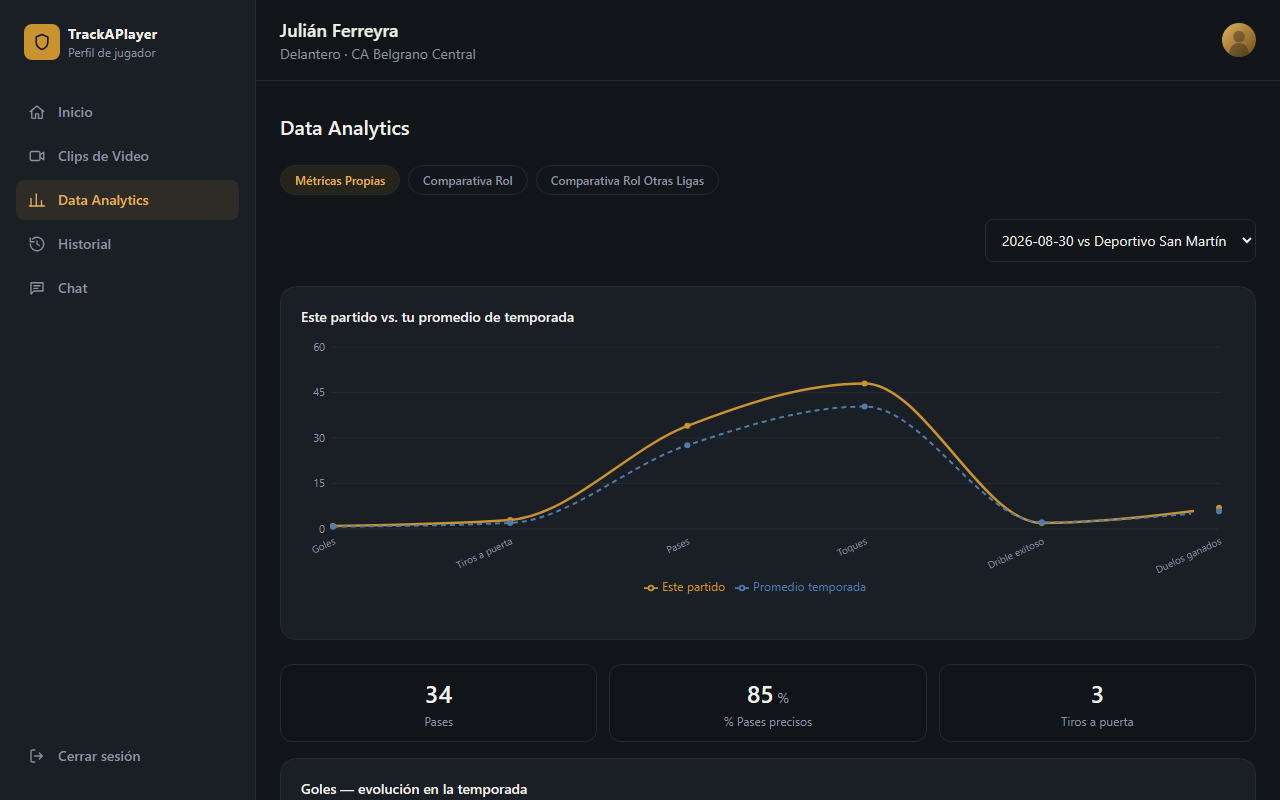Click the Historial clock icon

click(37, 244)
